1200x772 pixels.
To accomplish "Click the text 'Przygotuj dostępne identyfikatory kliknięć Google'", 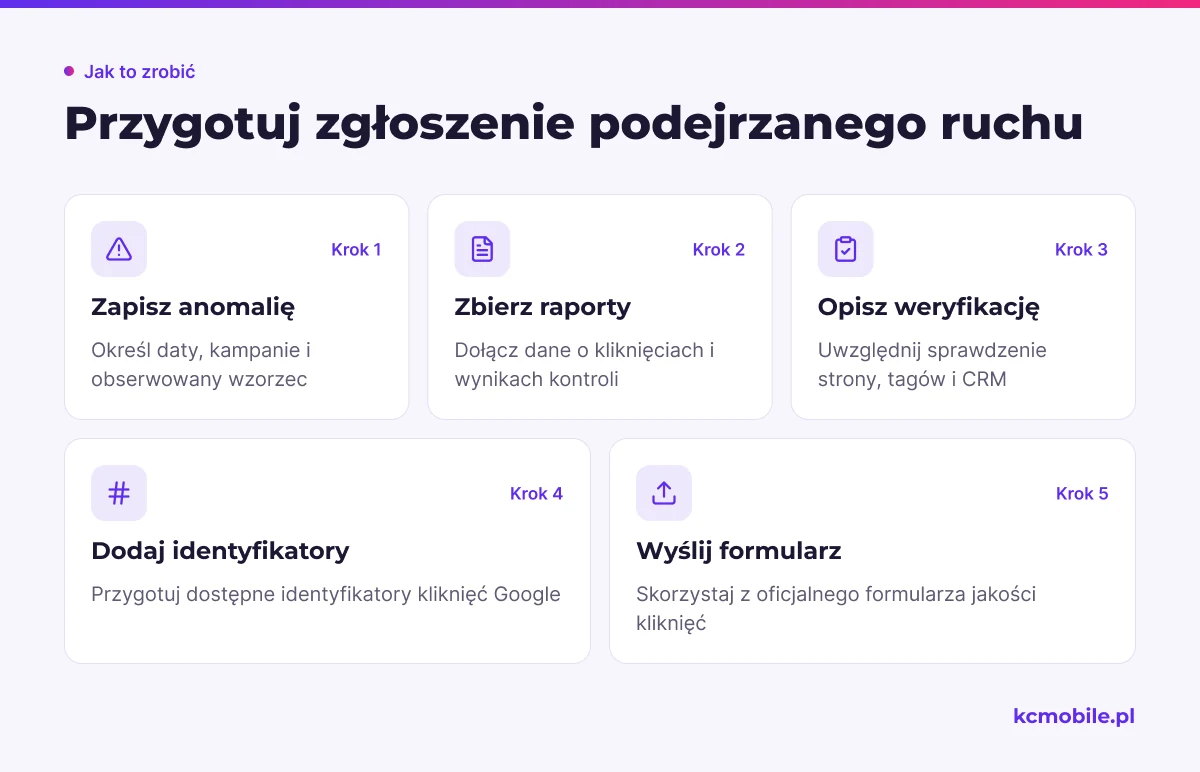I will (x=326, y=595).
